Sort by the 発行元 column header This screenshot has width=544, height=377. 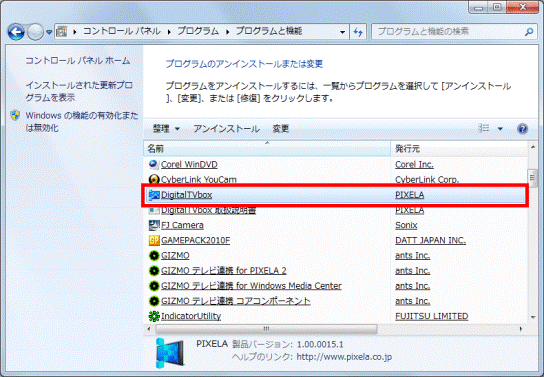tap(459, 149)
